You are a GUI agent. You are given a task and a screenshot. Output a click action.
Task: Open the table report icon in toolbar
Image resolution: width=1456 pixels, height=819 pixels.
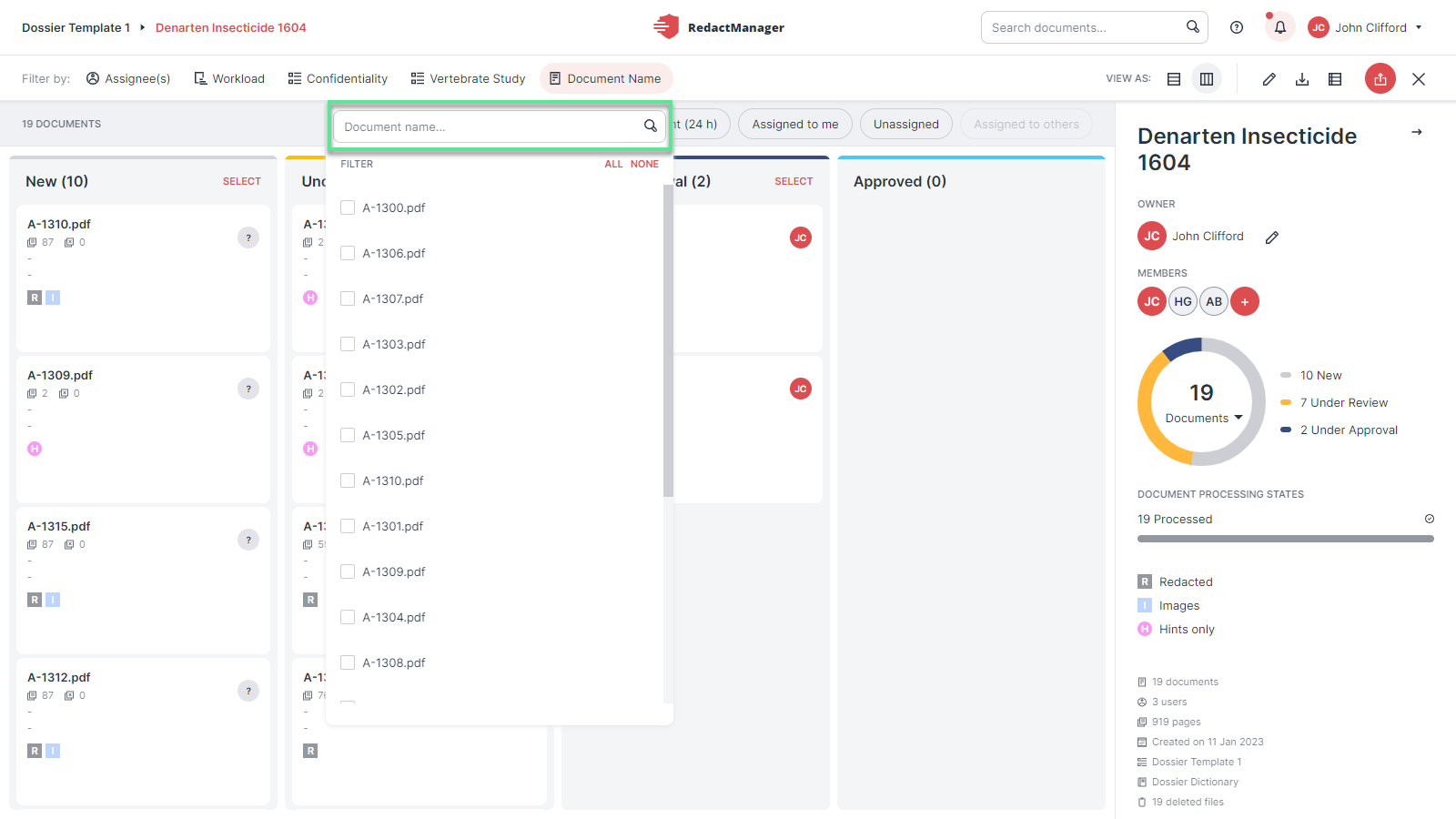pyautogui.click(x=1335, y=79)
